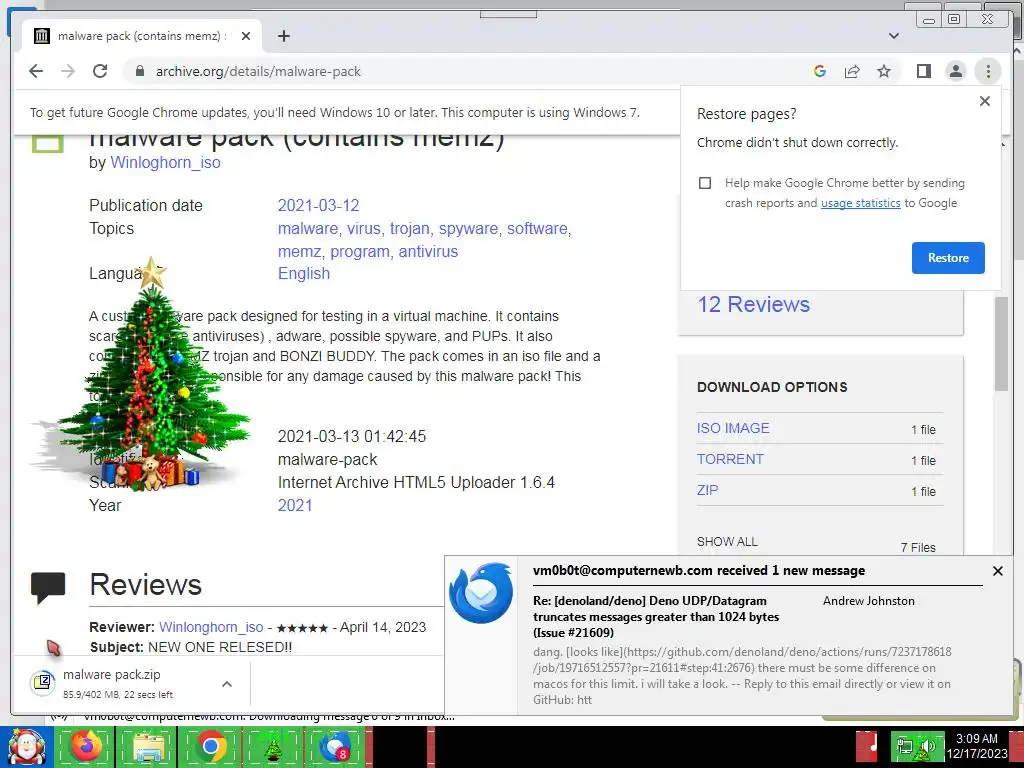Open the Chrome profile menu
The width and height of the screenshot is (1024, 768).
955,71
